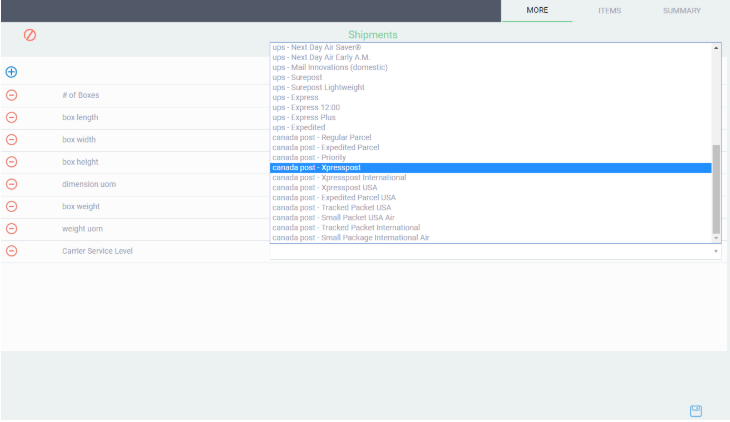Remove the Carrier Service Level field
This screenshot has height=422, width=730.
tap(12, 251)
